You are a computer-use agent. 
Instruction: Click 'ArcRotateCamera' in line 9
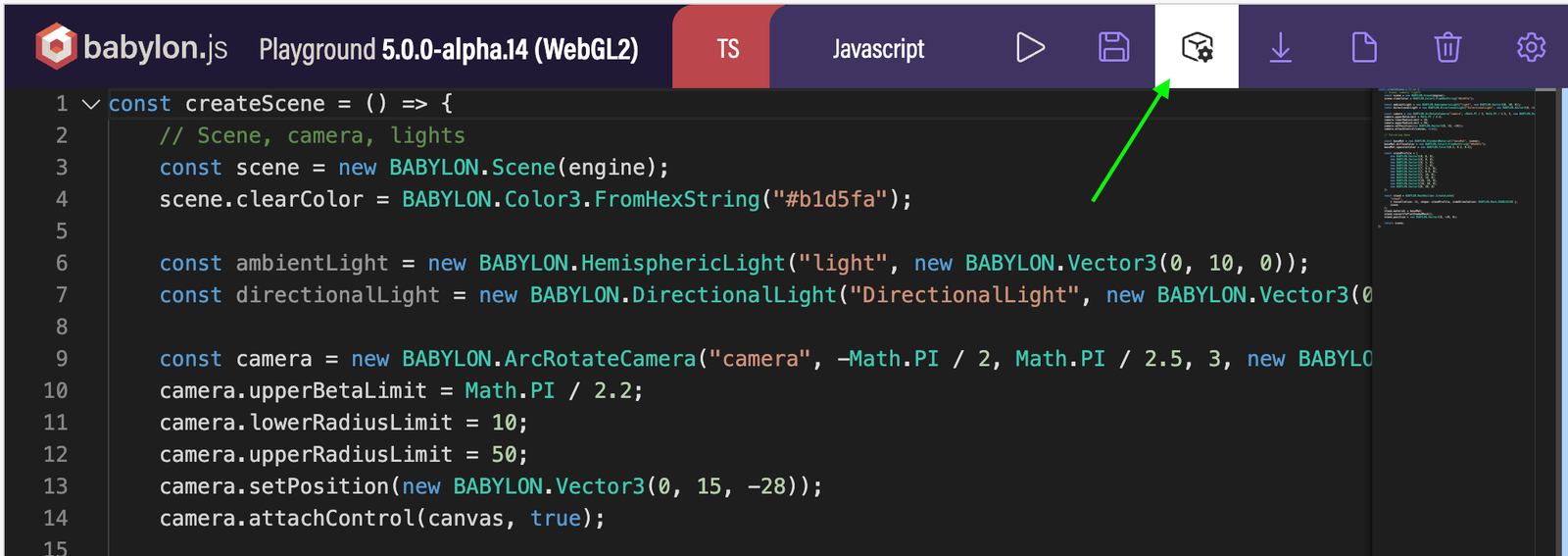point(600,359)
